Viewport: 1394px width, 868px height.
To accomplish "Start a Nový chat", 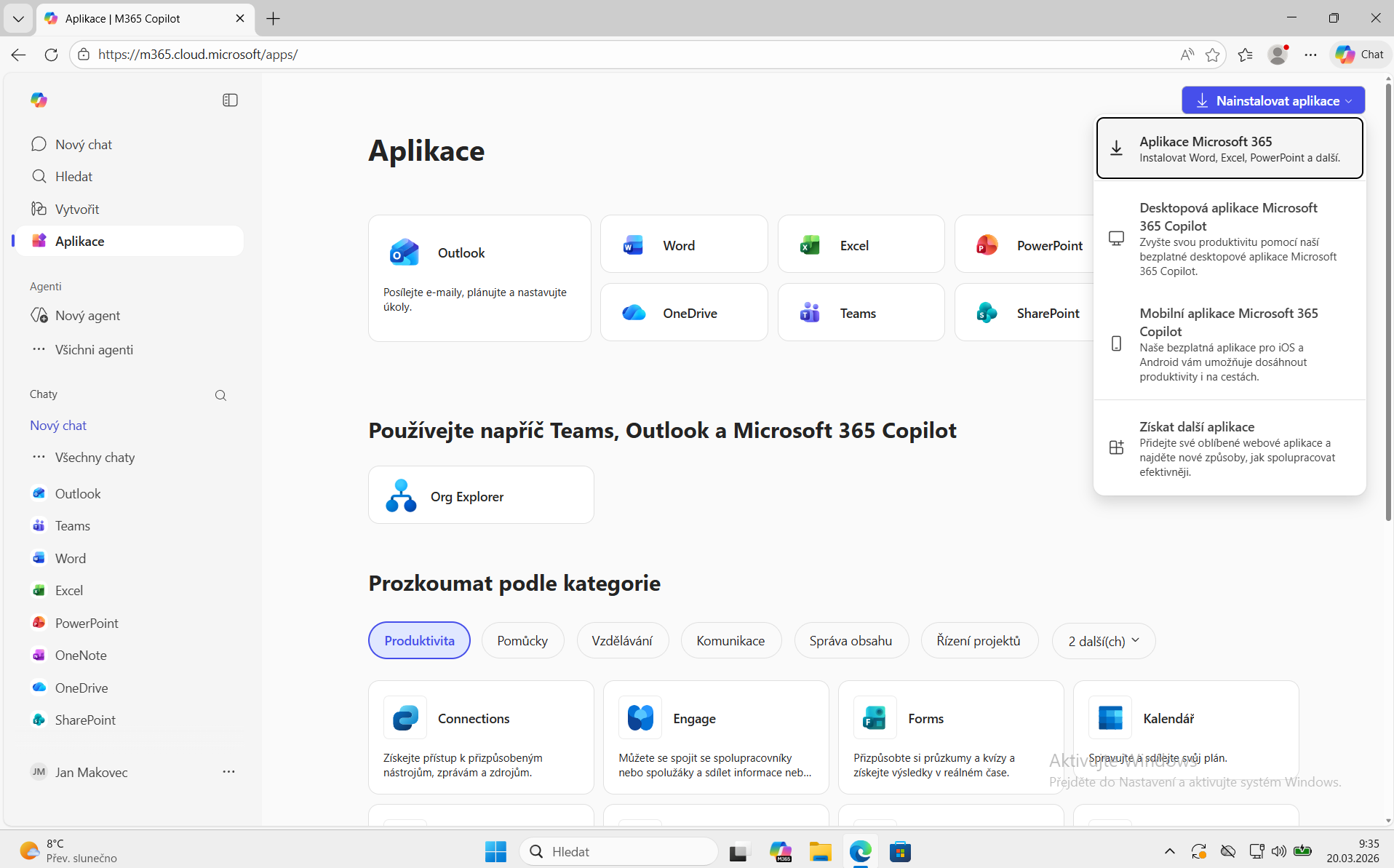I will (x=83, y=144).
